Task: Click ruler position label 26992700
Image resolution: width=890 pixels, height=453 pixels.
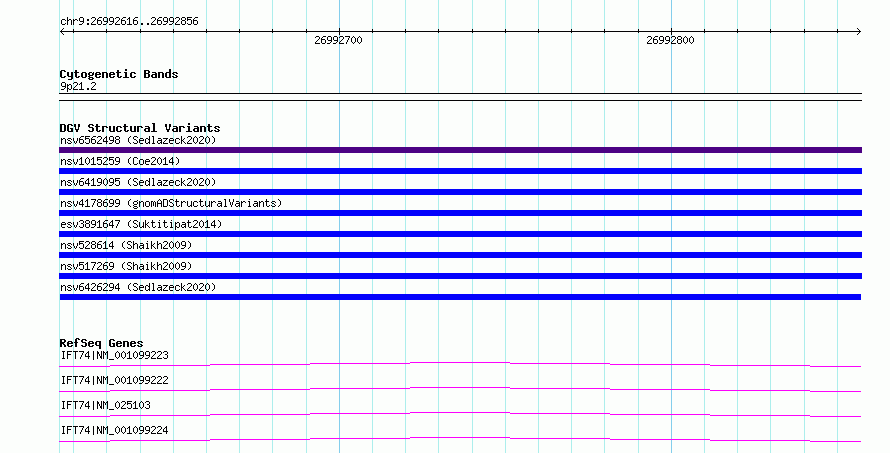Action: coord(338,40)
